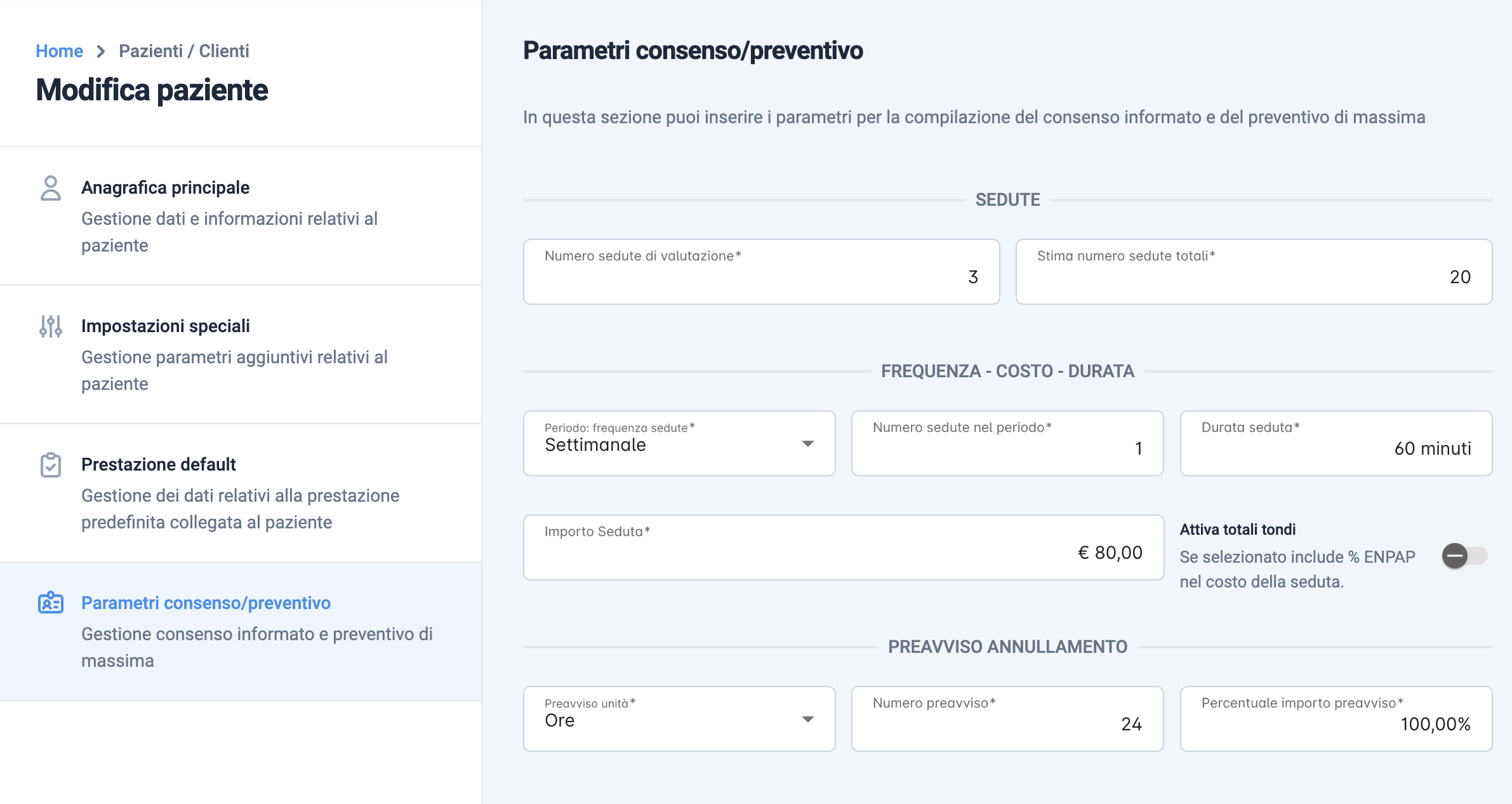The width and height of the screenshot is (1512, 804).
Task: Select the Durata seduta field
Action: point(1336,443)
